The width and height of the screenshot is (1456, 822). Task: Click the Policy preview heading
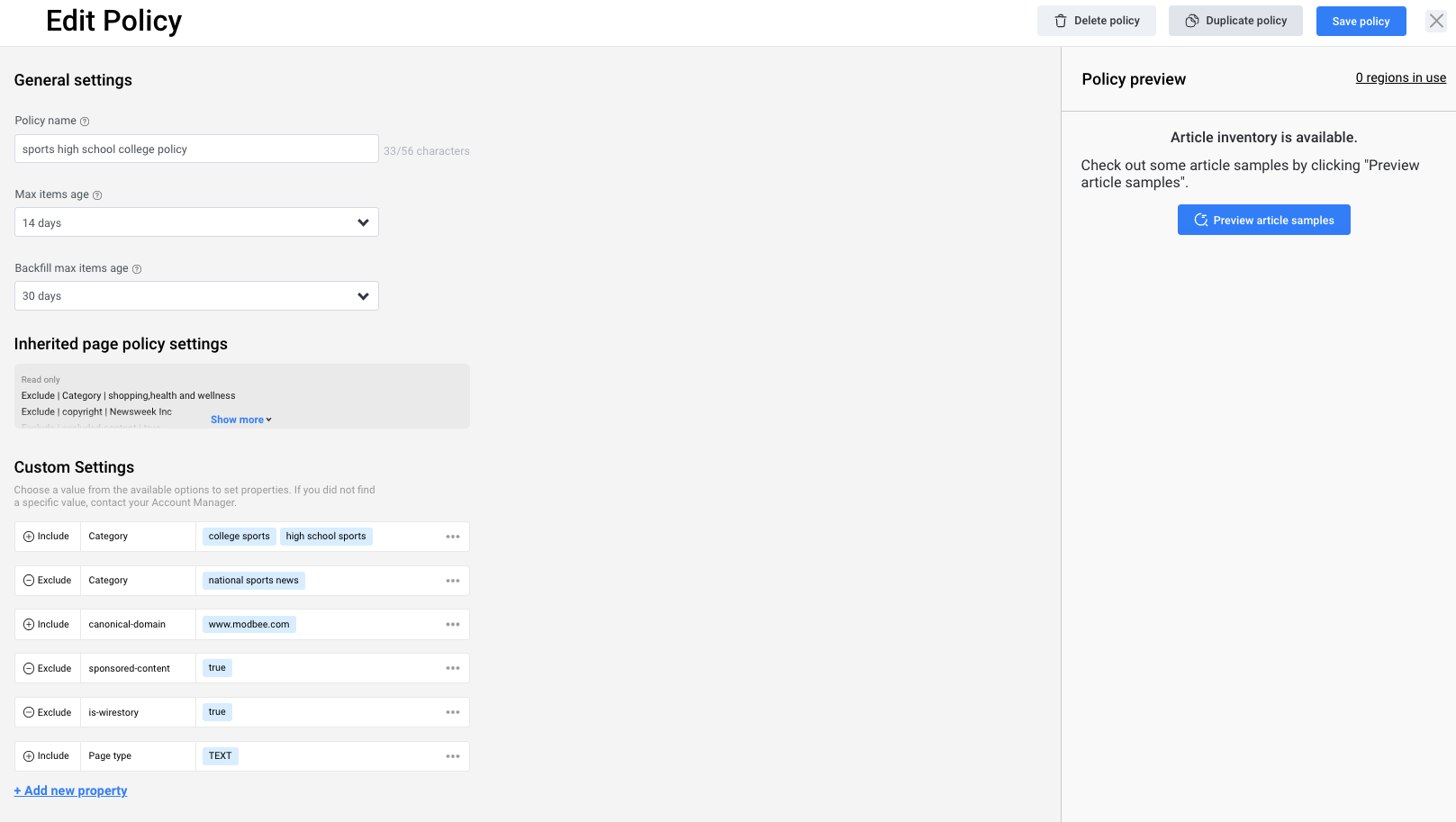[x=1134, y=79]
